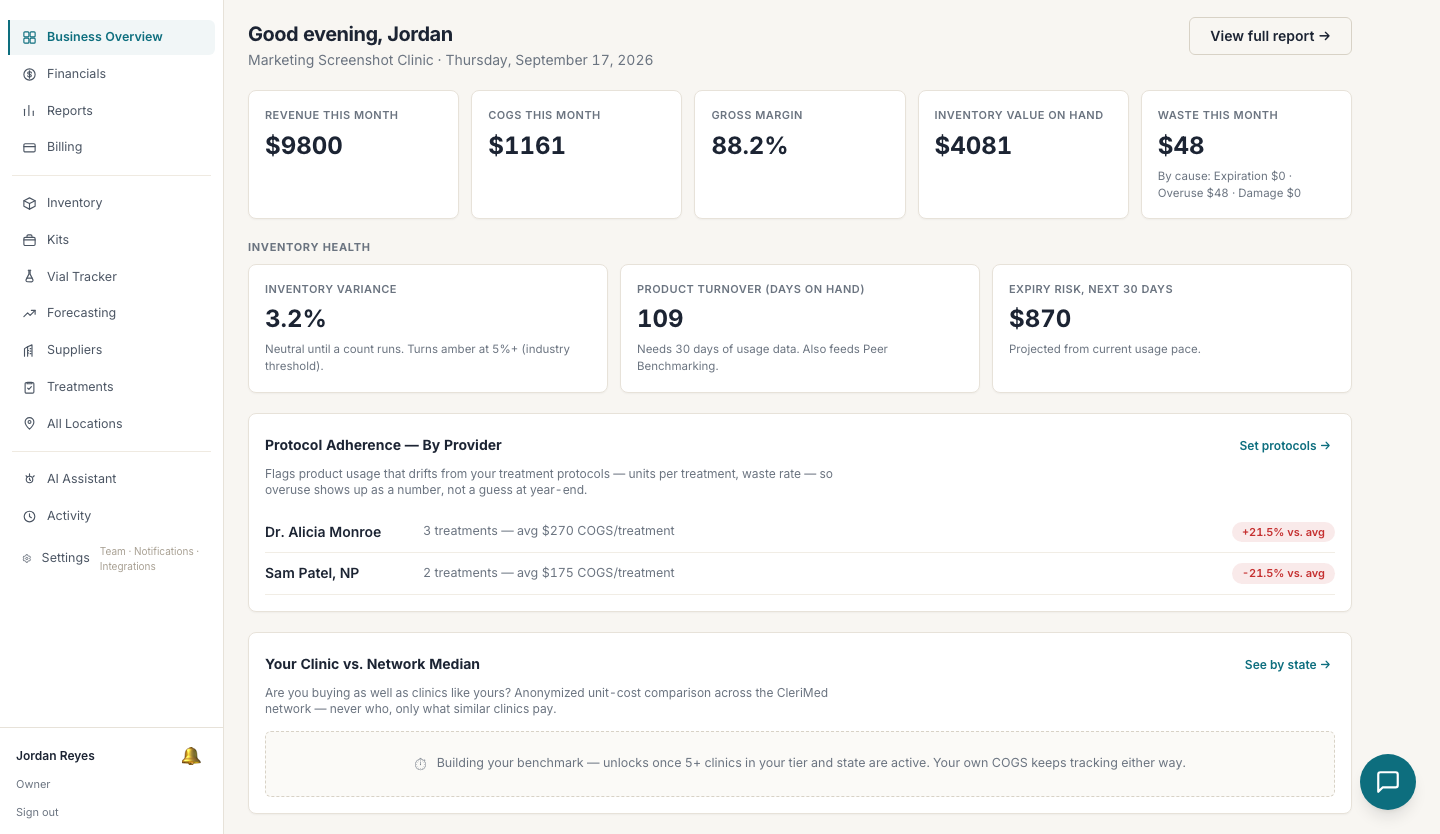The width and height of the screenshot is (1440, 834).
Task: Click the Team · Notifications · Integrations text
Action: [149, 559]
